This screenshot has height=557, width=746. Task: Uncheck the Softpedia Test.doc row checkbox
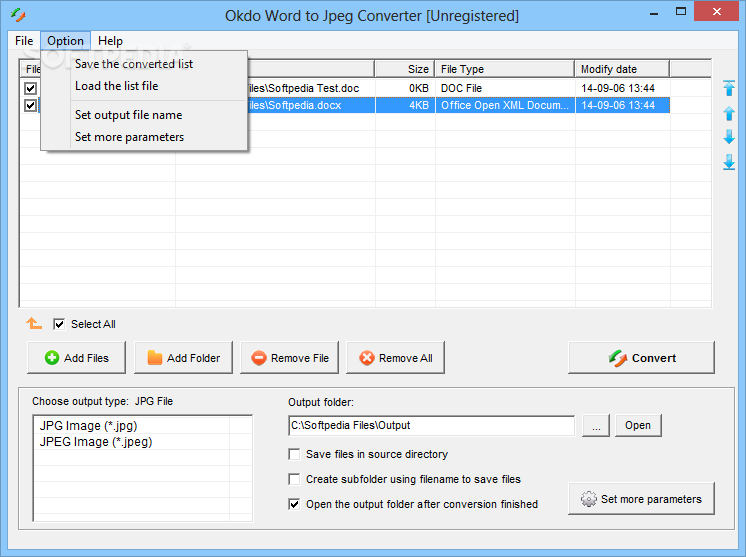30,88
